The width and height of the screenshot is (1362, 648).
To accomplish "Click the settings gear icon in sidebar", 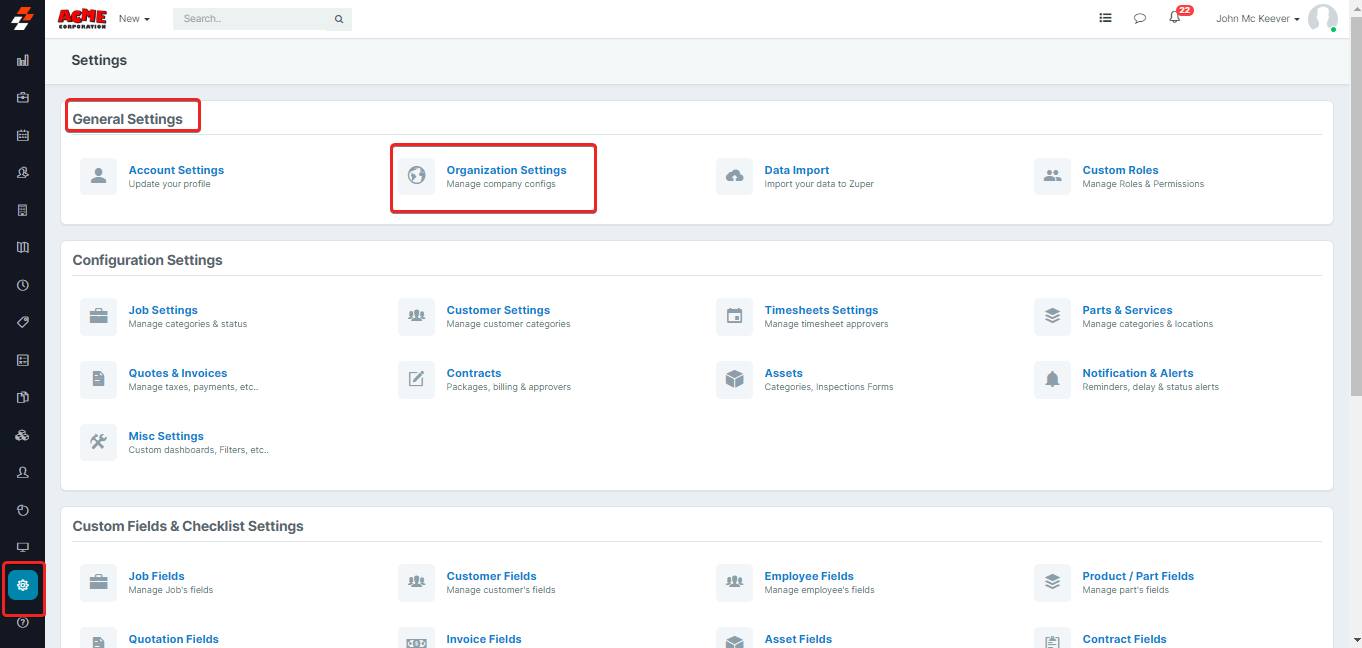I will [x=23, y=585].
